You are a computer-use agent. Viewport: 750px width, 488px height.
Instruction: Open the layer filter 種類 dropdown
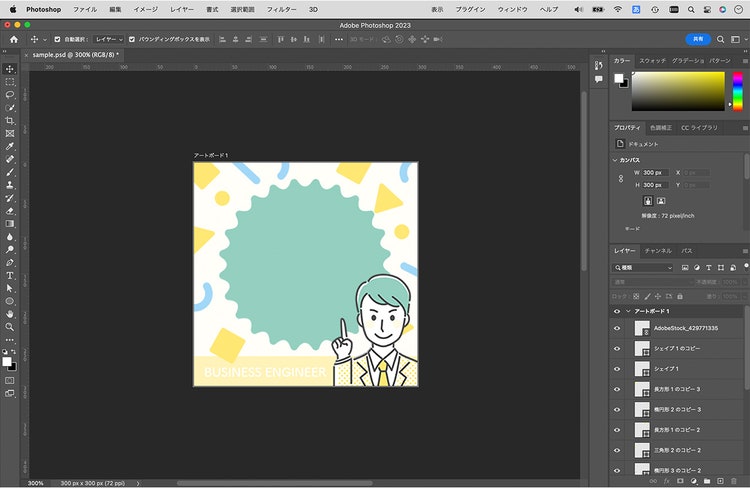click(643, 268)
